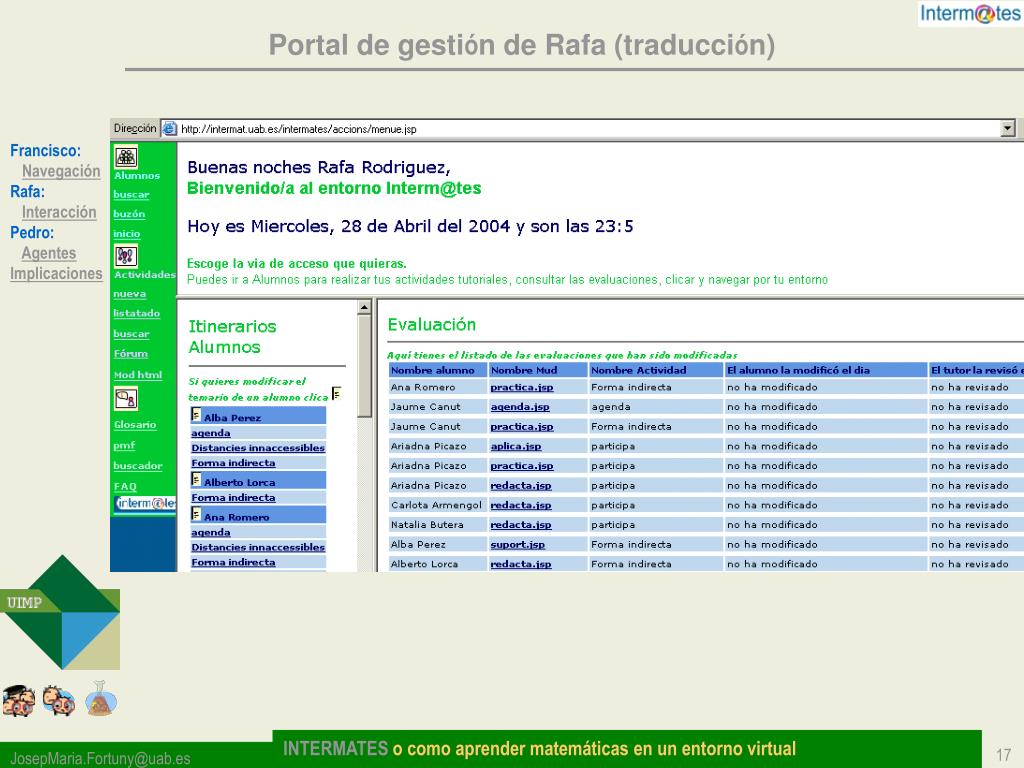Open the Actividades icon in the sidebar
Viewport: 1024px width, 768px height.
[x=126, y=256]
